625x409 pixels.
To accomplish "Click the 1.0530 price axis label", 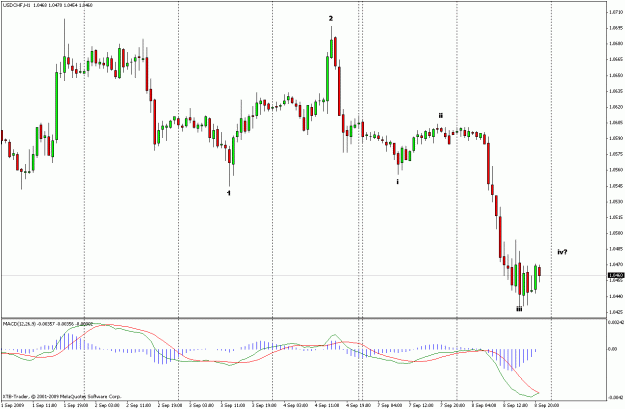I will 616,201.
